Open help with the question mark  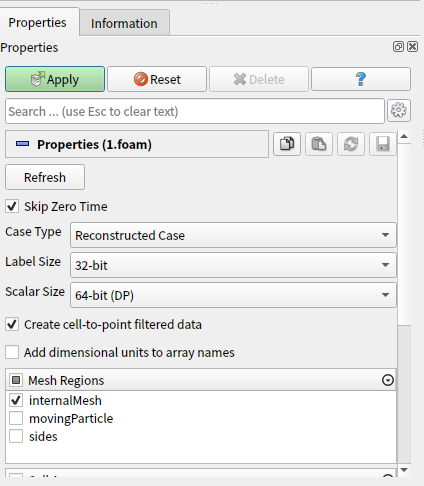click(x=361, y=79)
